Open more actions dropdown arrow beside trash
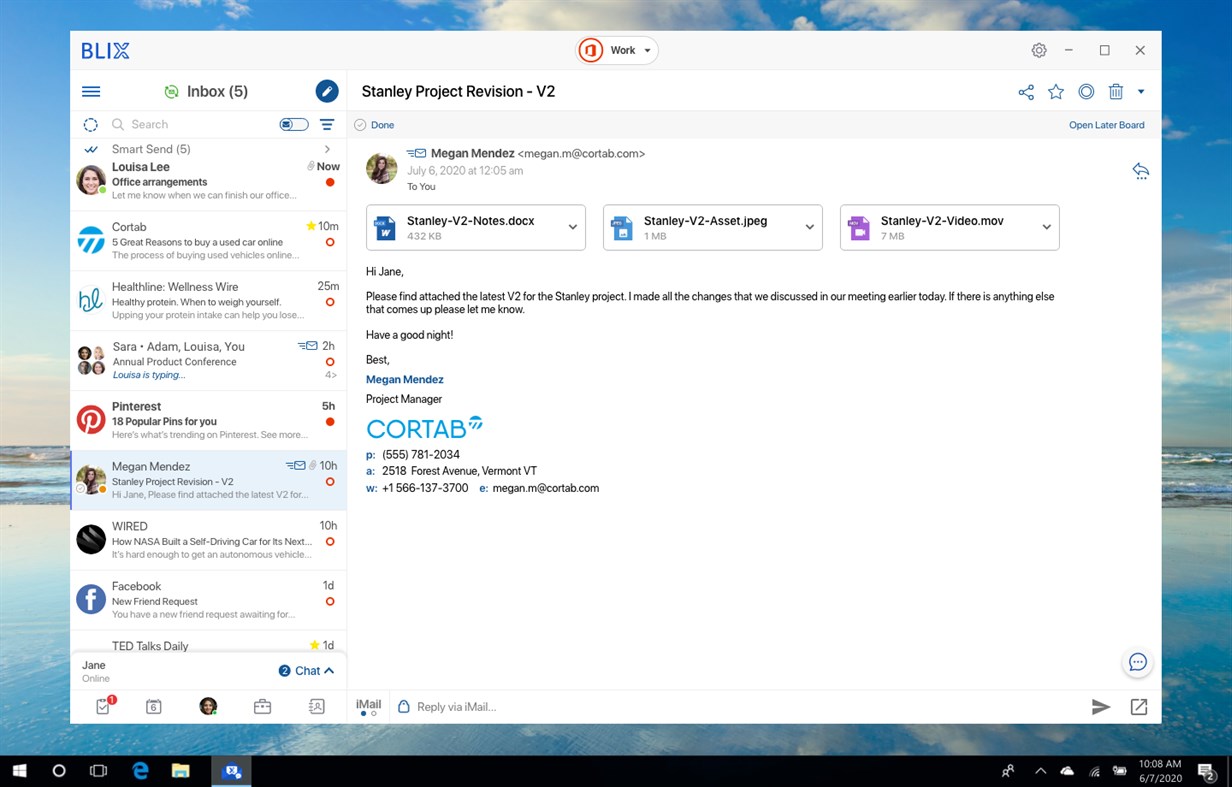 coord(1141,92)
